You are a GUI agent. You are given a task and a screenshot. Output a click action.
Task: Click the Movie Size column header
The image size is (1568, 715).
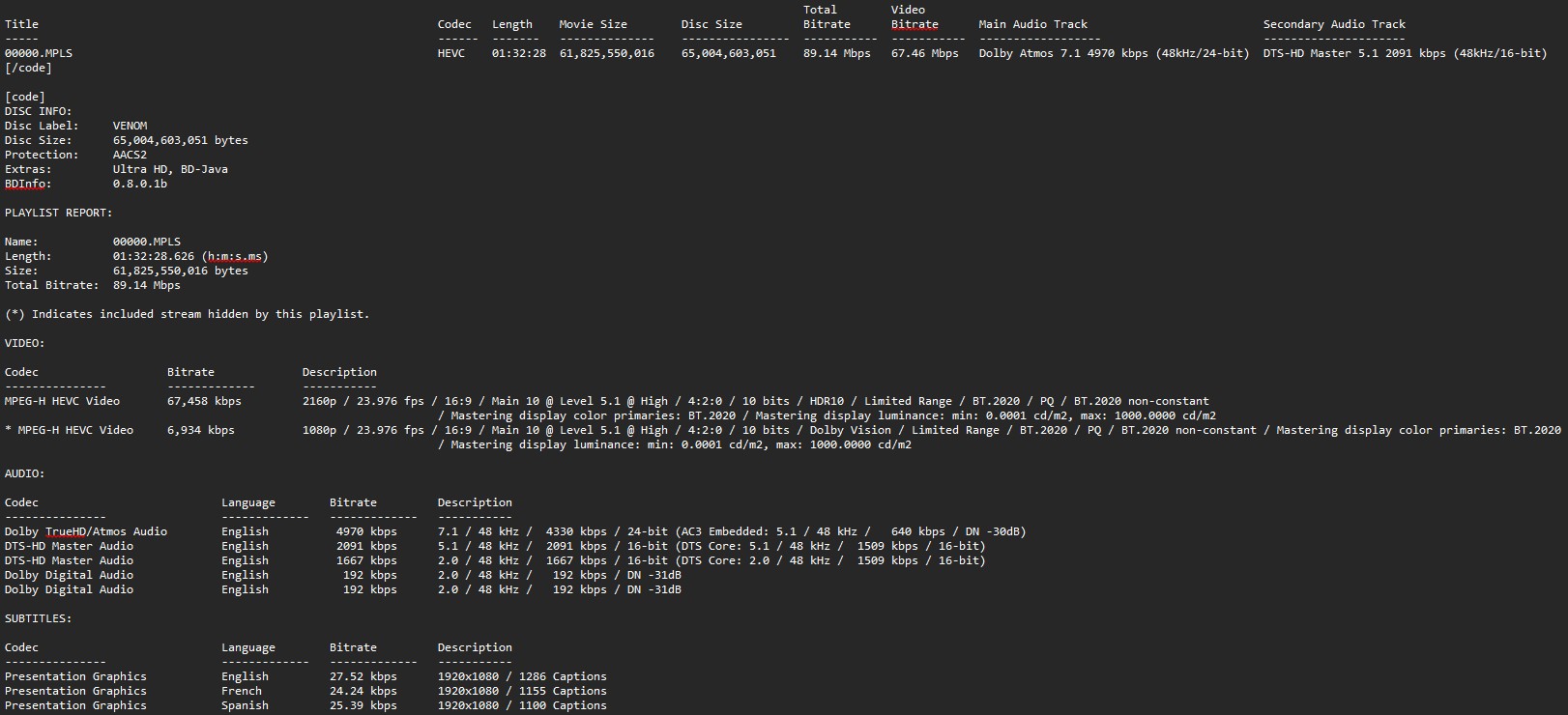tap(594, 24)
